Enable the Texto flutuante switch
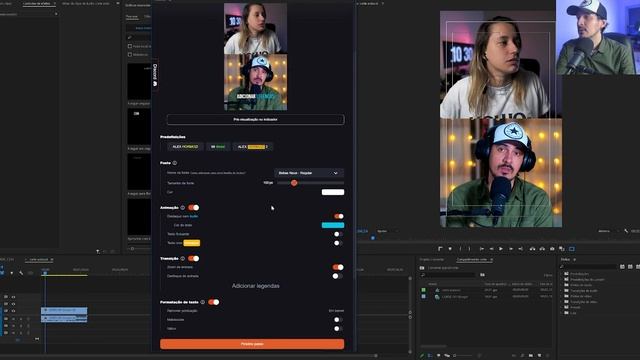Image resolution: width=640 pixels, height=360 pixels. 337,234
